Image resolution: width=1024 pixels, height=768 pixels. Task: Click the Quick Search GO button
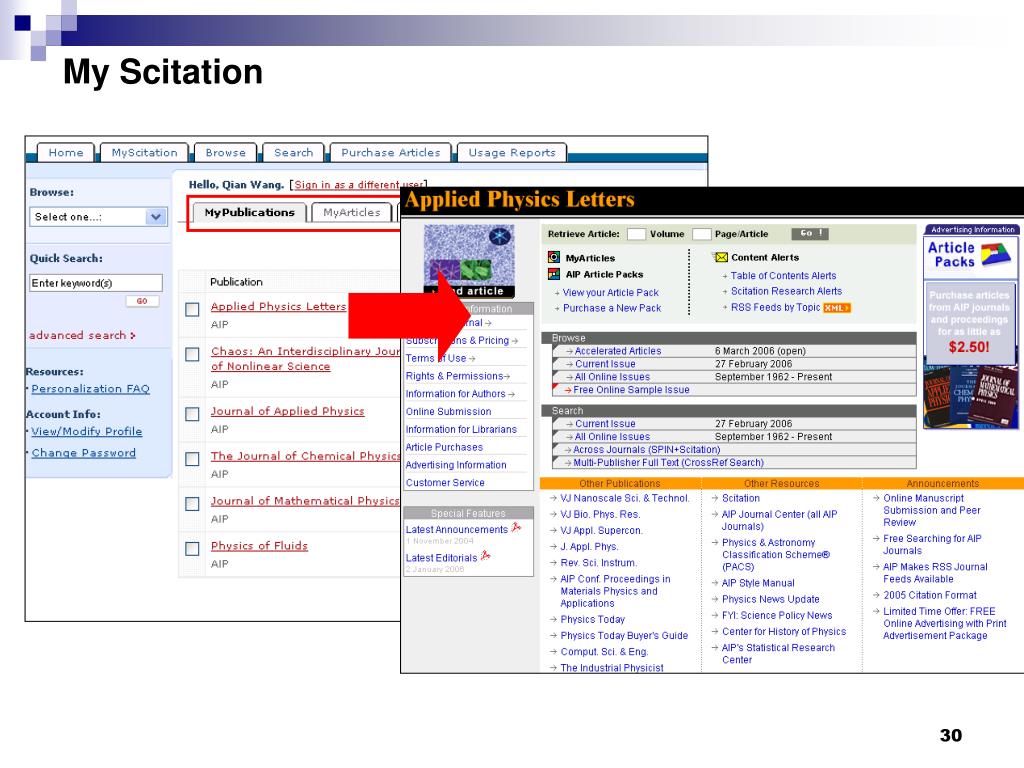pyautogui.click(x=142, y=301)
